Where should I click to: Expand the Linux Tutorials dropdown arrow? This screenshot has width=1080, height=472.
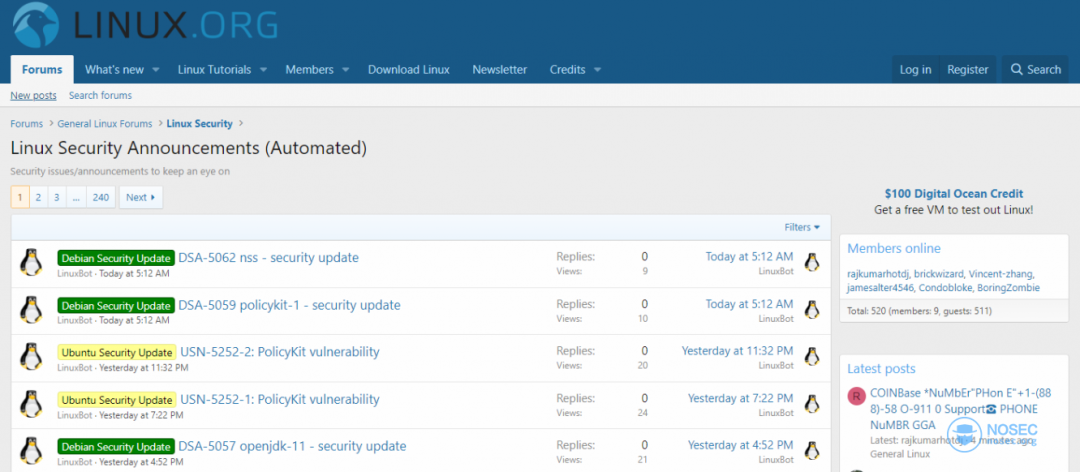click(263, 70)
